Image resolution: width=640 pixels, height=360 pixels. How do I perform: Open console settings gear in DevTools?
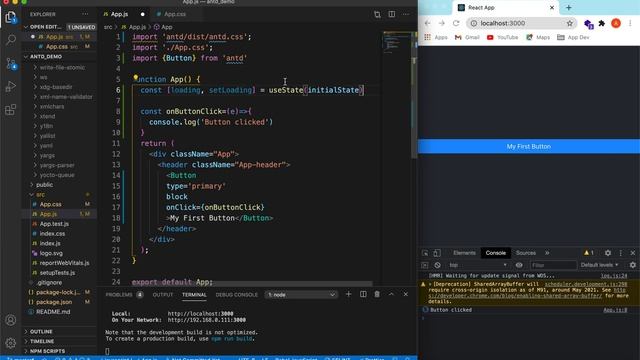[633, 265]
